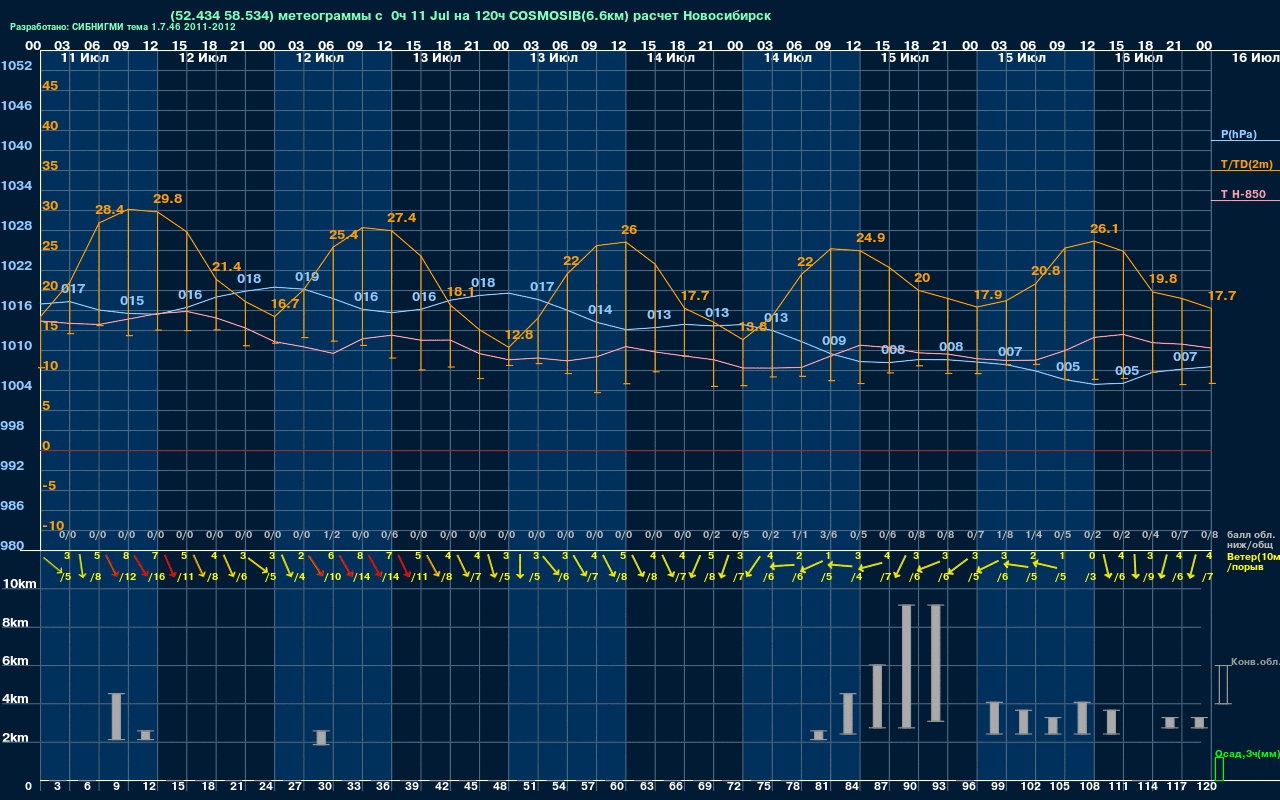Click the 1052 pressure axis label

point(16,66)
